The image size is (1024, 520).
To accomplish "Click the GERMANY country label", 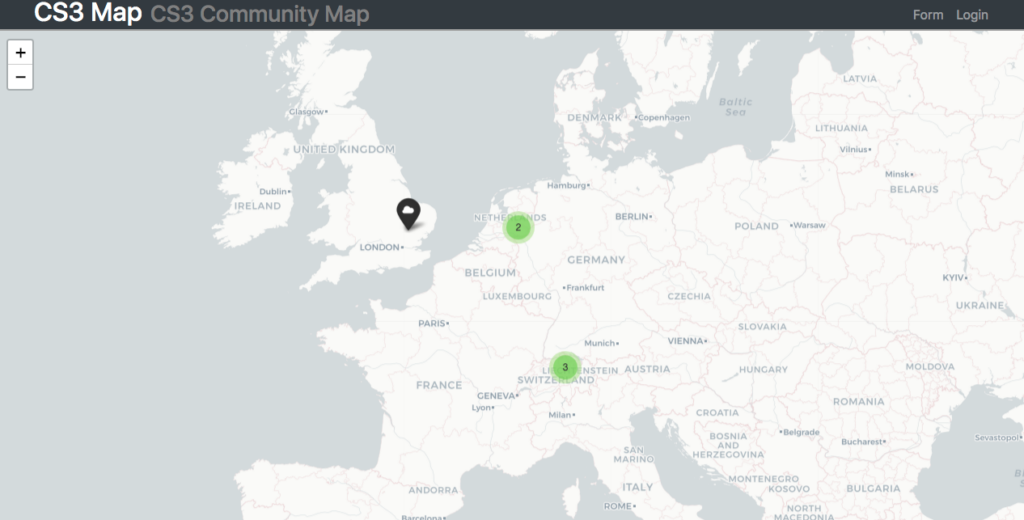I will pyautogui.click(x=596, y=260).
